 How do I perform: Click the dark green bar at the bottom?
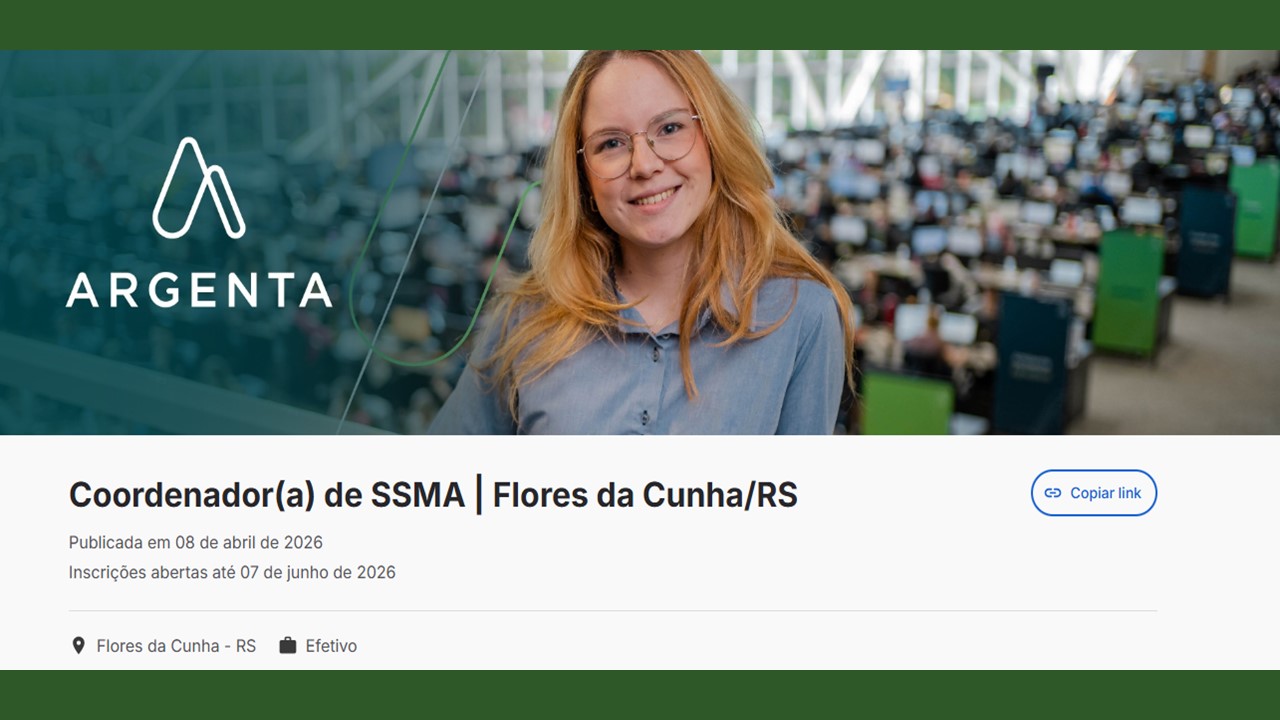640,695
